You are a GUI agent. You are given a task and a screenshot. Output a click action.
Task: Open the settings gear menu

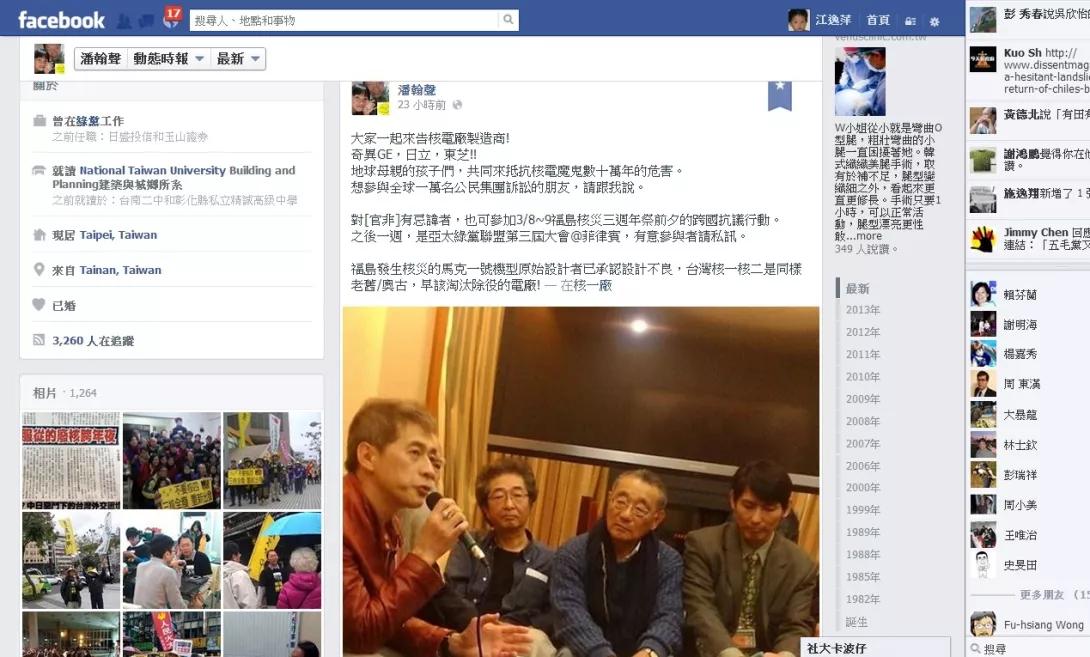pos(934,22)
